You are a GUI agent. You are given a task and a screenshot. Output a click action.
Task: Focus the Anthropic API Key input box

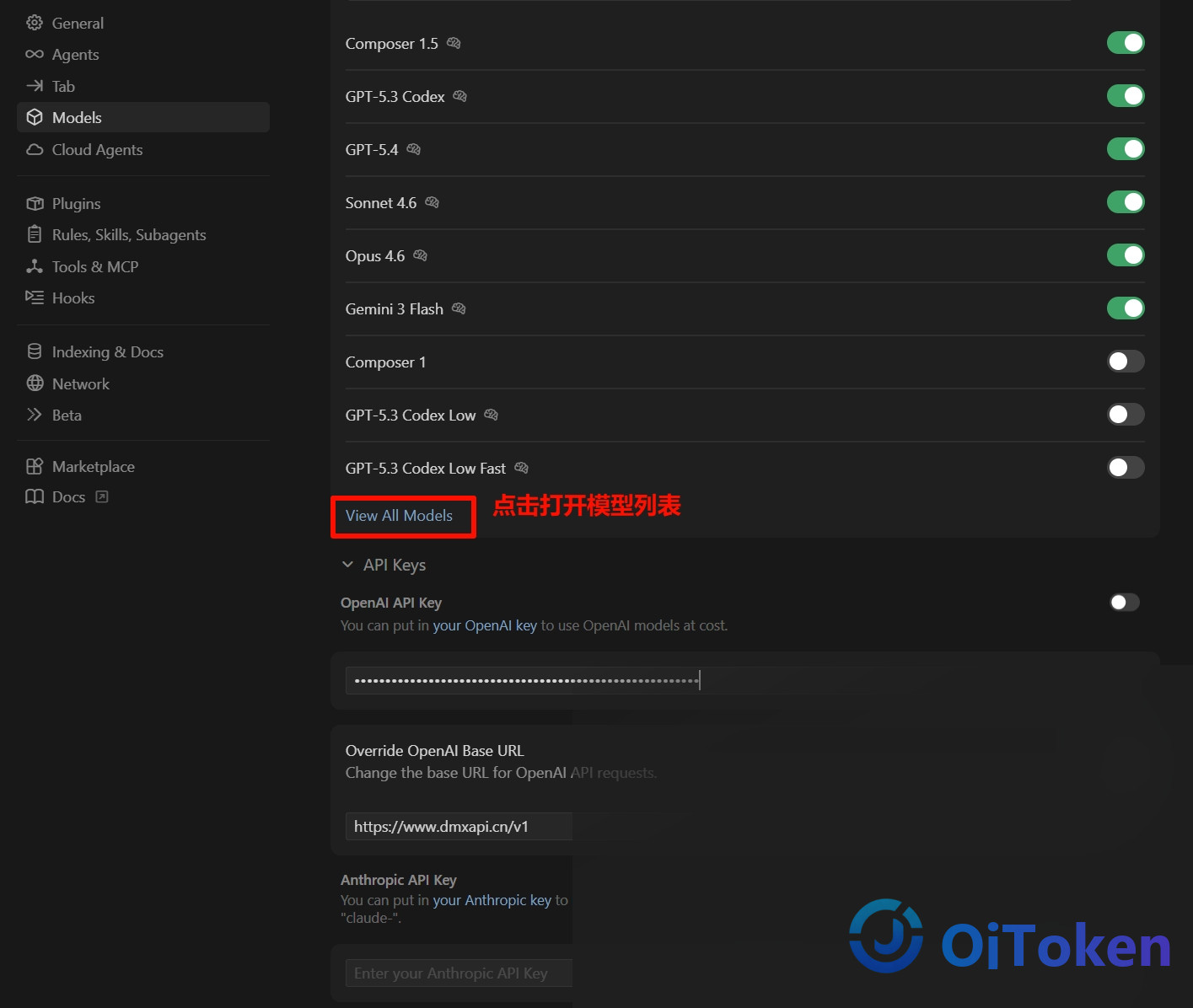pos(459,973)
